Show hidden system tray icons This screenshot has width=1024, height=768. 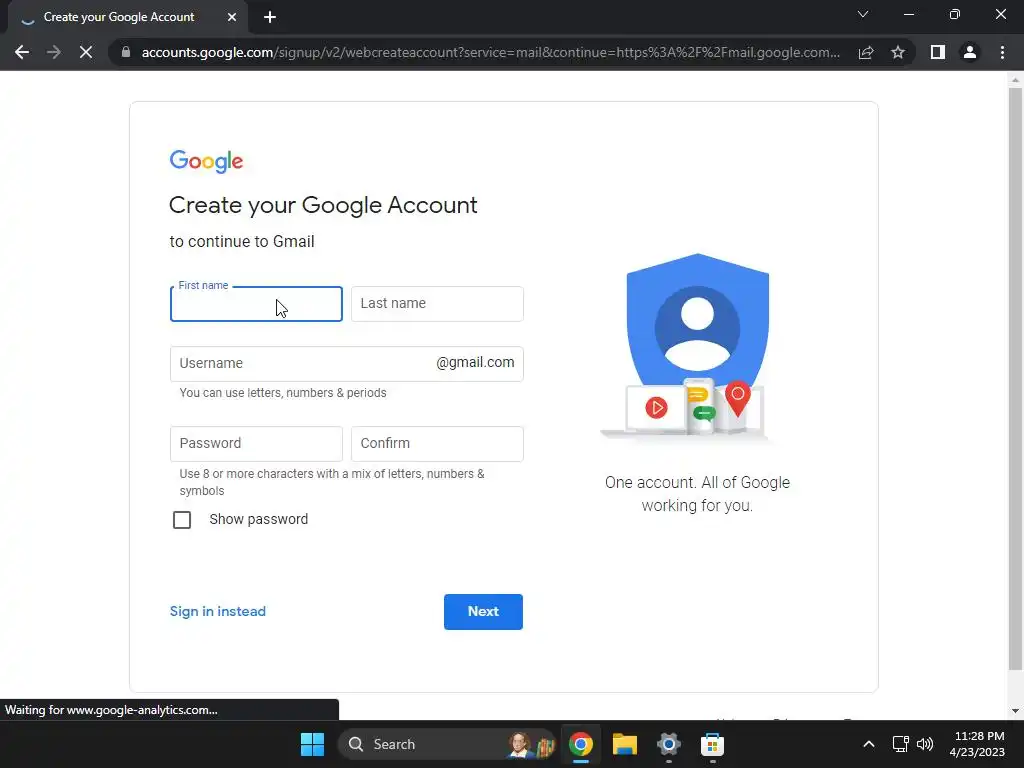pos(869,744)
